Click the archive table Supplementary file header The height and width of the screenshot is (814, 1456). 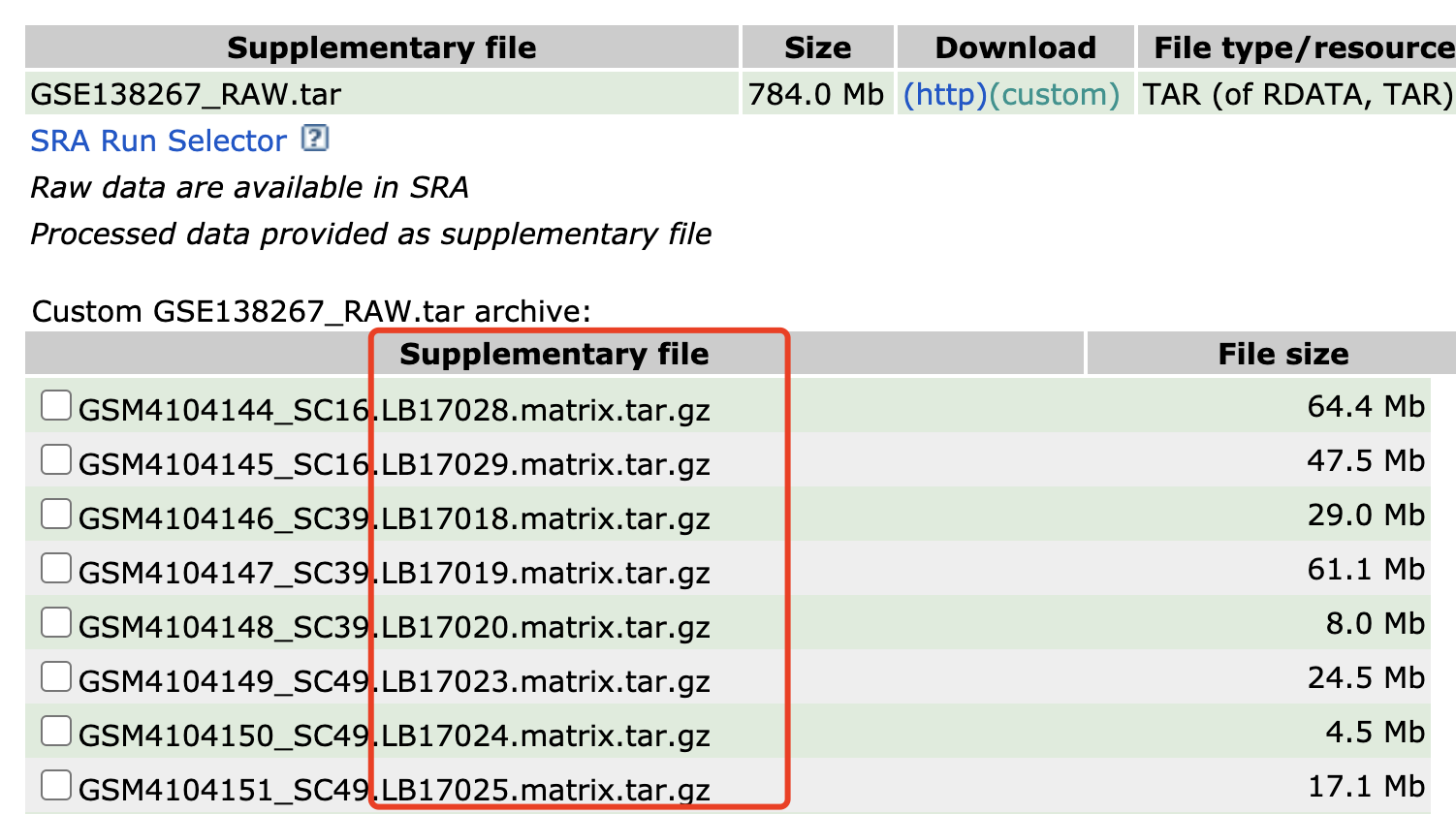coord(554,355)
